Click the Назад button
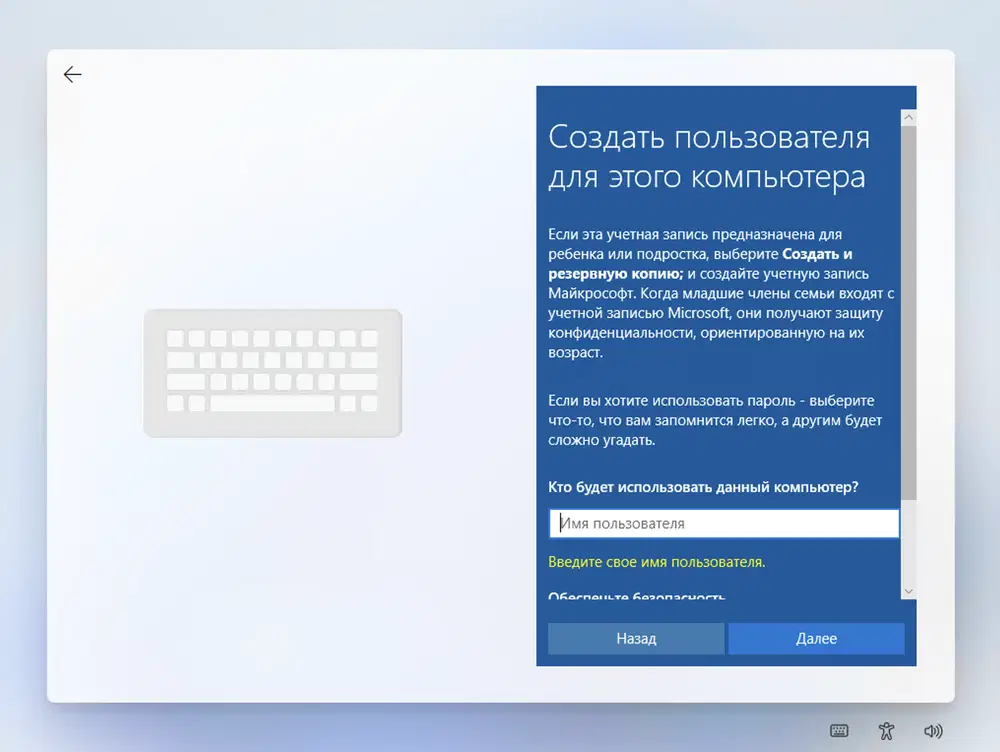The image size is (1000, 752). tap(636, 638)
